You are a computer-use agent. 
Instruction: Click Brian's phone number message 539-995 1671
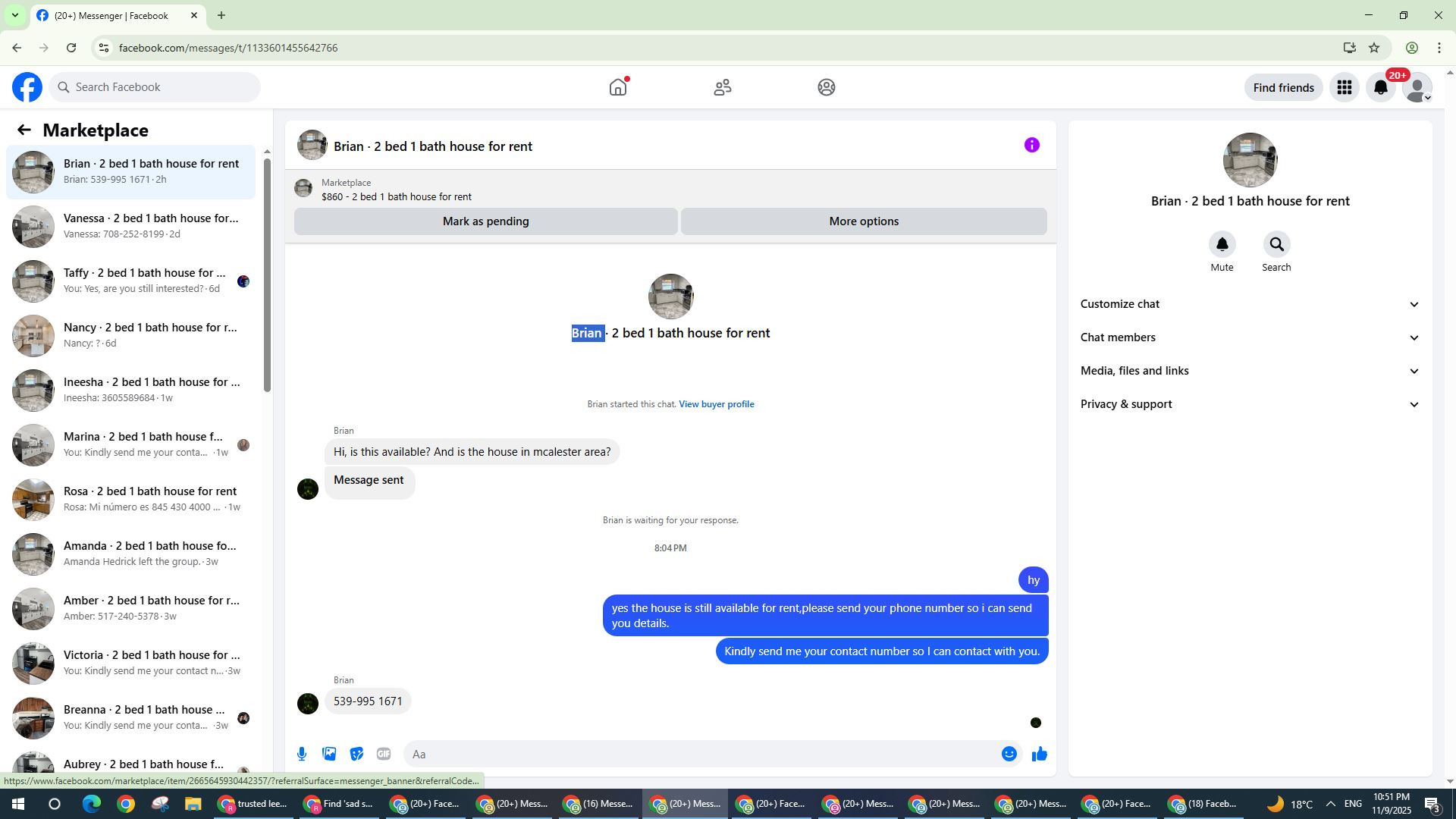(x=368, y=701)
